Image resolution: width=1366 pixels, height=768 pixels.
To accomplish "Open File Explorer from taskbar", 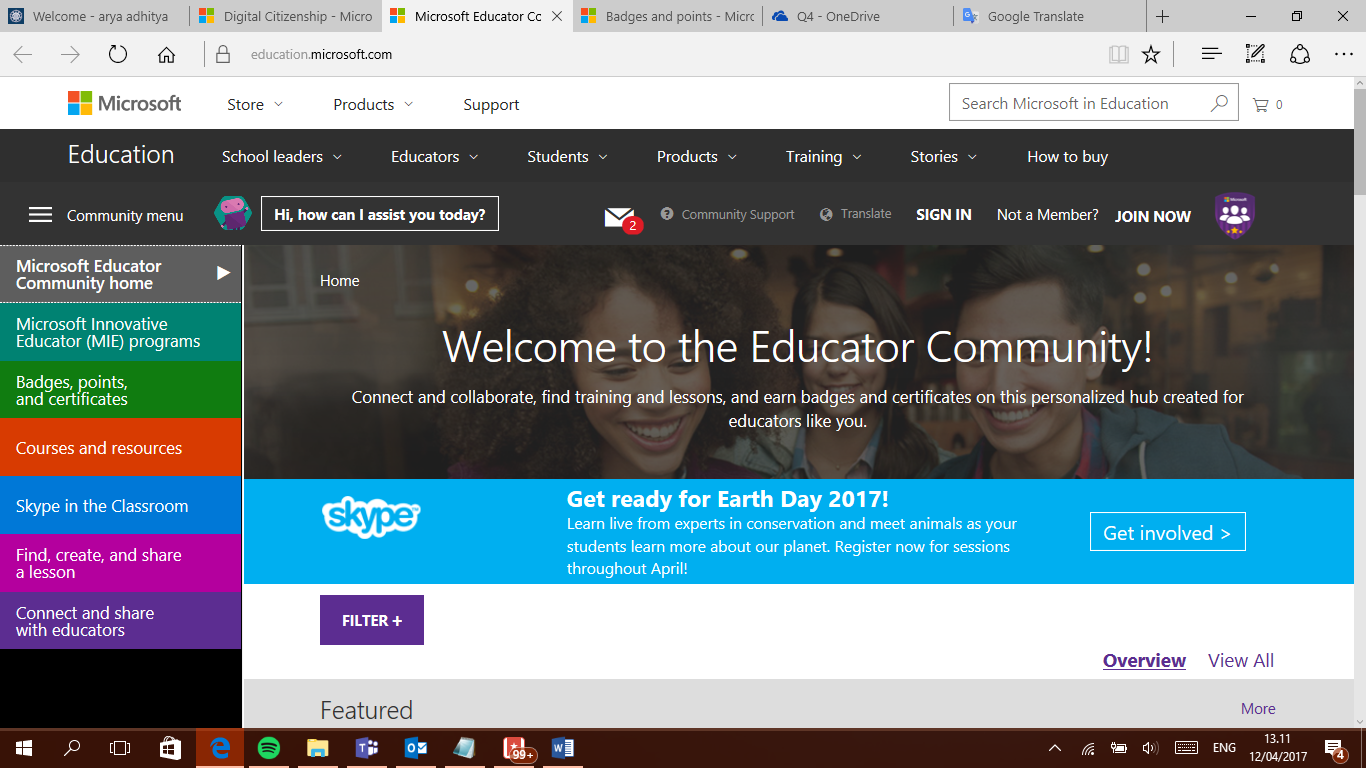I will coord(317,748).
